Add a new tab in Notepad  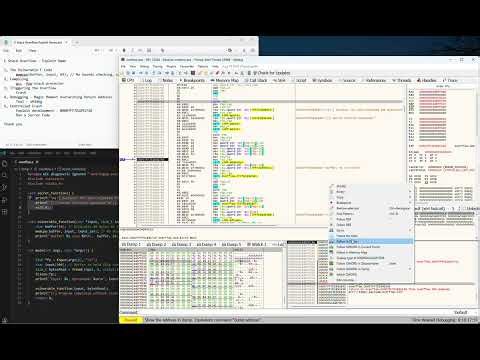(x=77, y=42)
